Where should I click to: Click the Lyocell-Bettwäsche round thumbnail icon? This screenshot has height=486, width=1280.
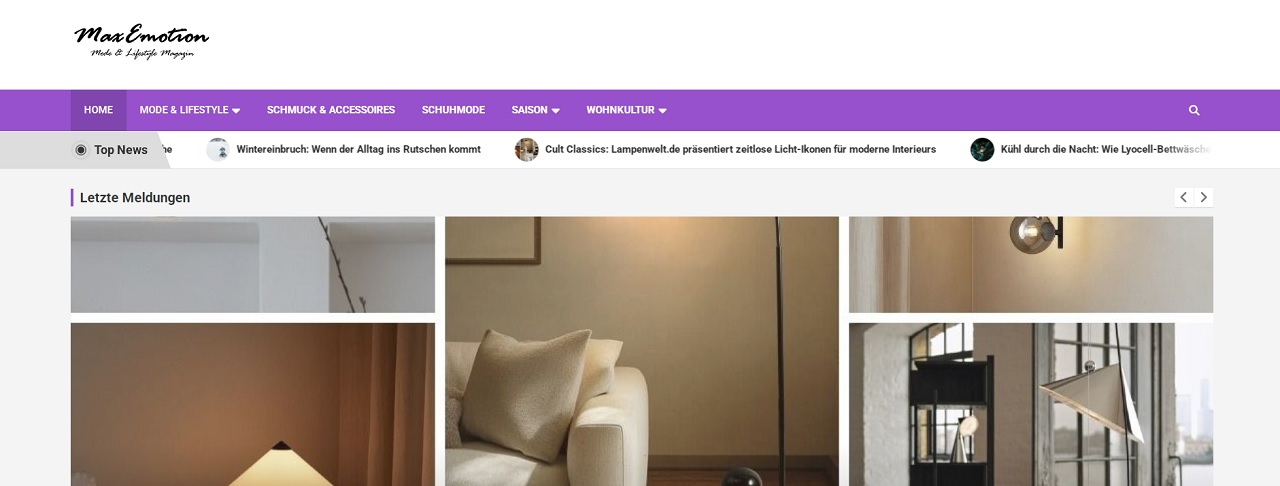coord(982,150)
